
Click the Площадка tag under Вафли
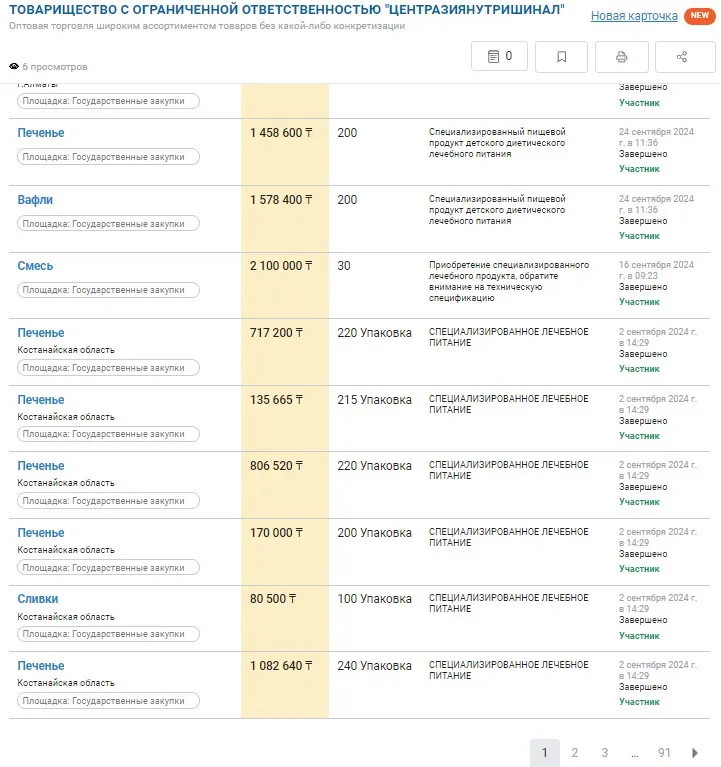click(108, 223)
